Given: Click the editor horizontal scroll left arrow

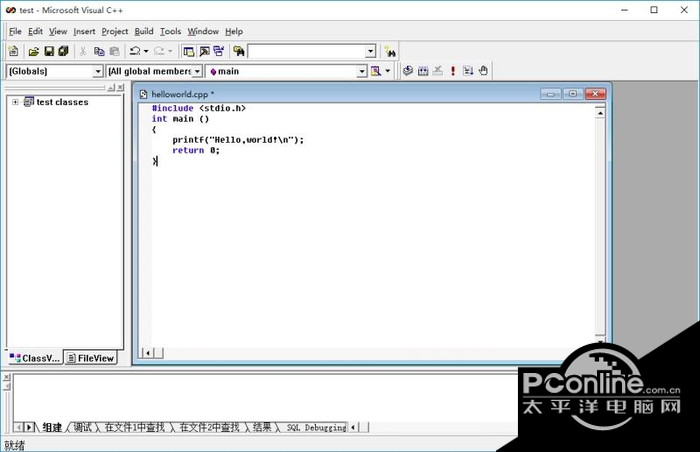Looking at the screenshot, I should [148, 353].
